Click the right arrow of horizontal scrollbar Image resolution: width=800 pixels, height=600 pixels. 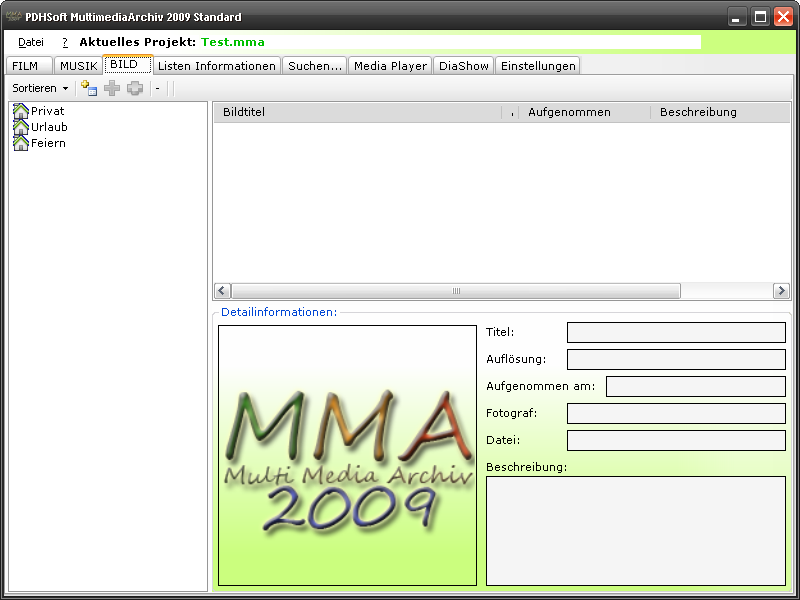[781, 291]
